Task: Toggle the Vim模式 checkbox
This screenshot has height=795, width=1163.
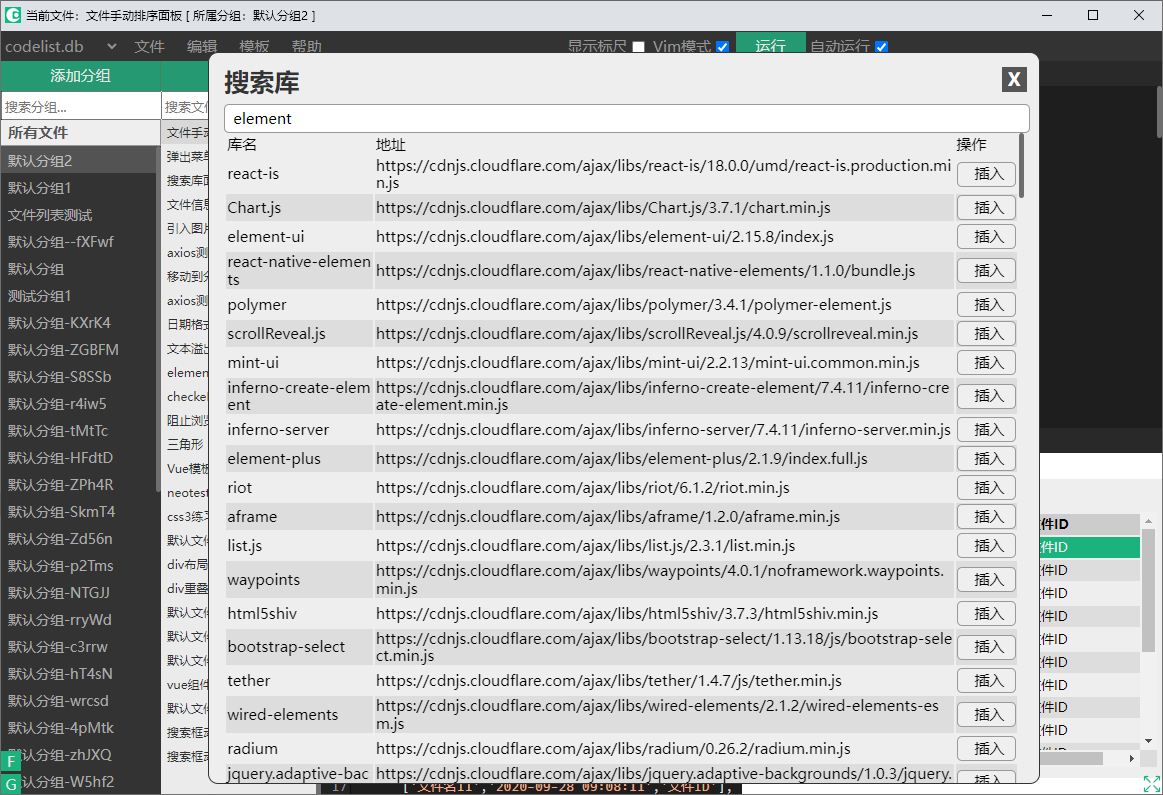Action: pos(722,47)
